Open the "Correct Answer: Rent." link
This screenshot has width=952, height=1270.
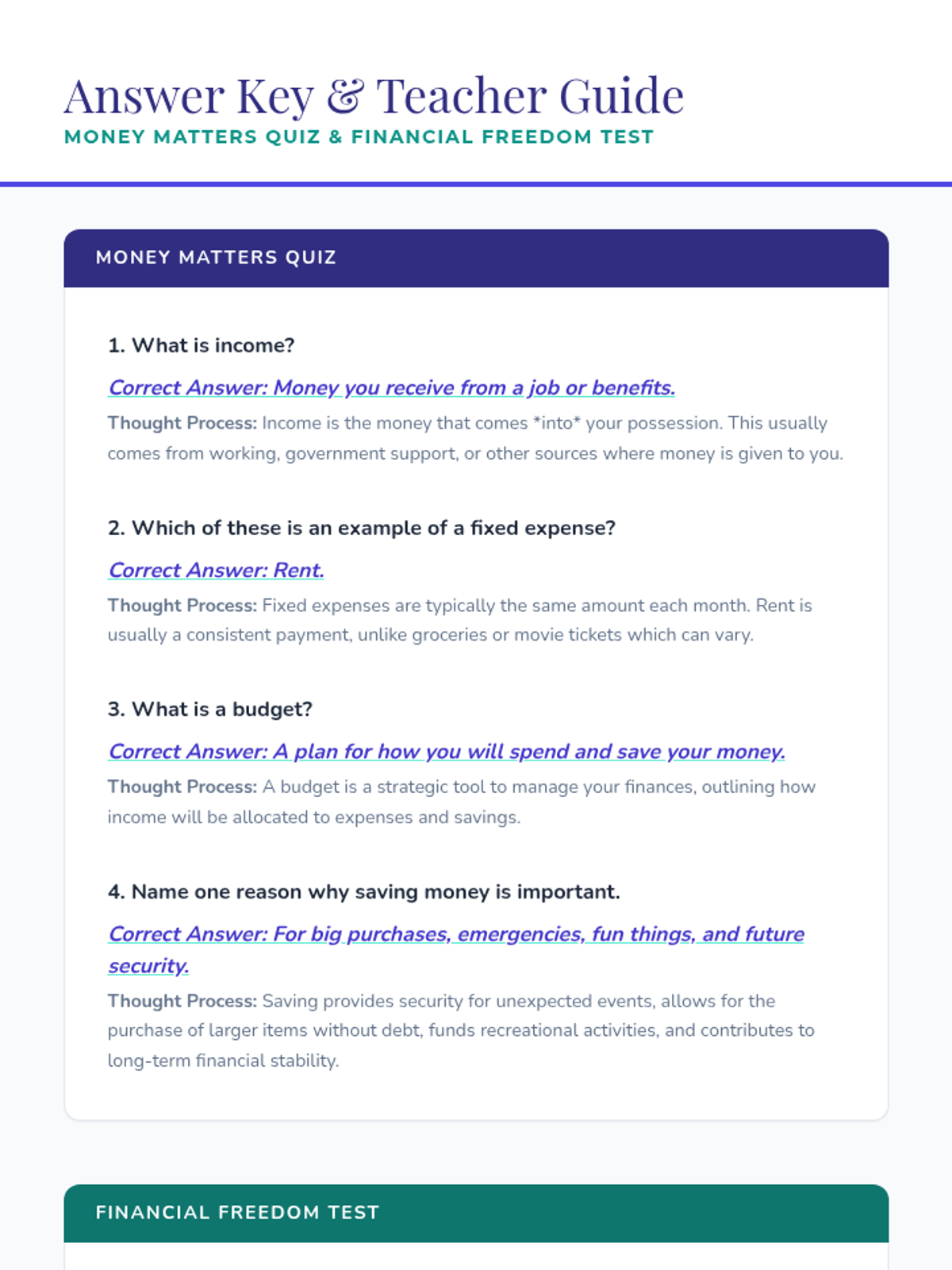(x=216, y=571)
